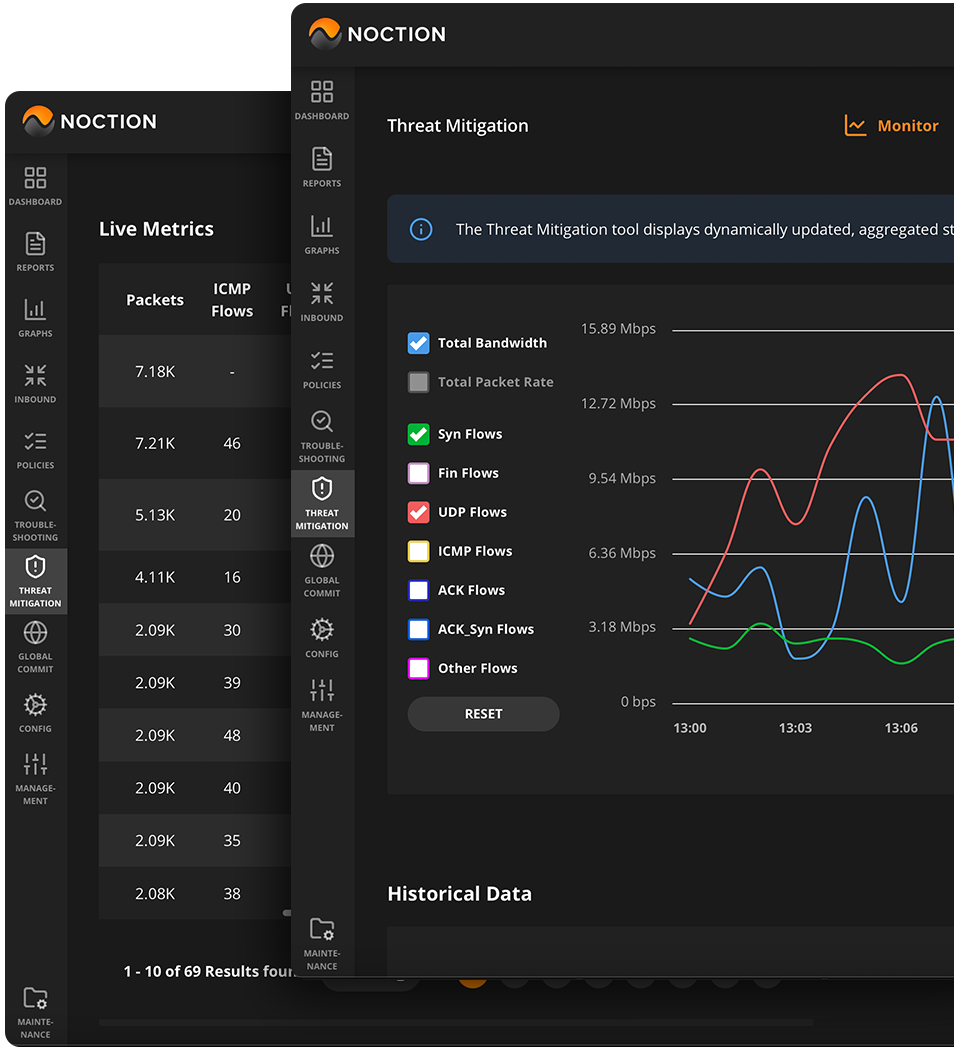Click the RESET button to clear flow selections
The height and width of the screenshot is (1049, 954).
point(483,713)
